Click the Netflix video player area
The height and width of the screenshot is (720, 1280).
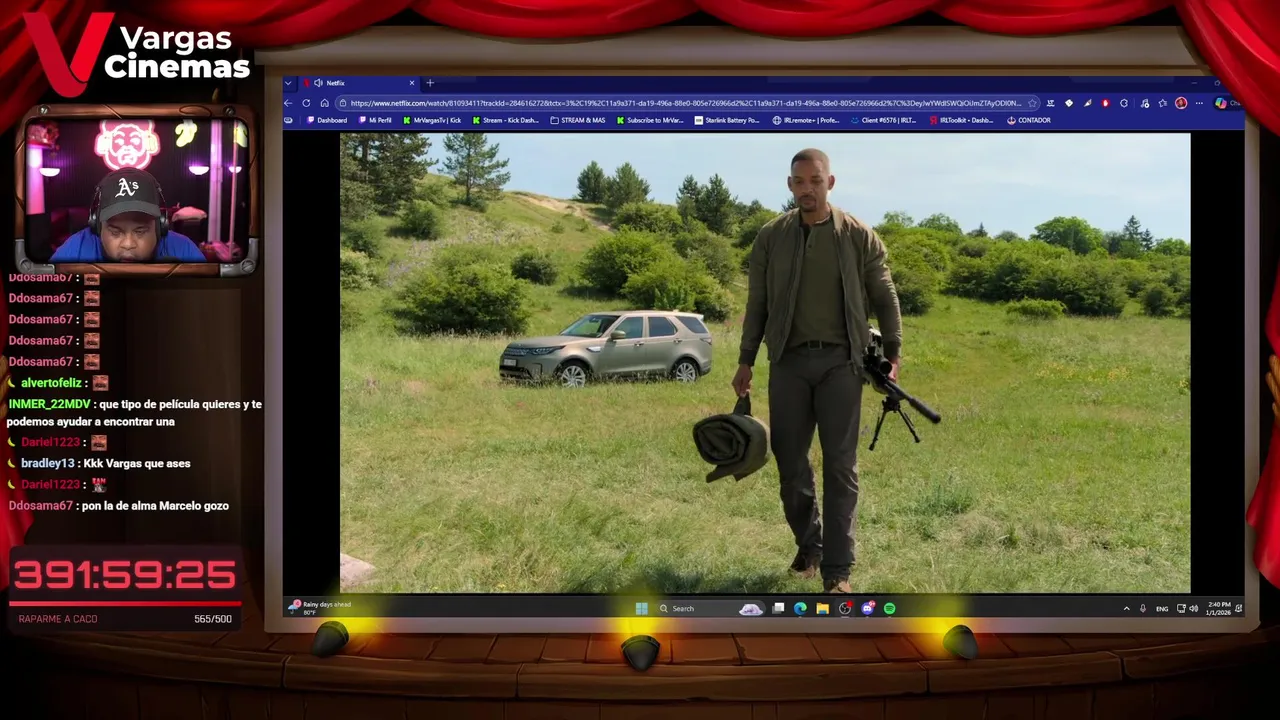[765, 363]
